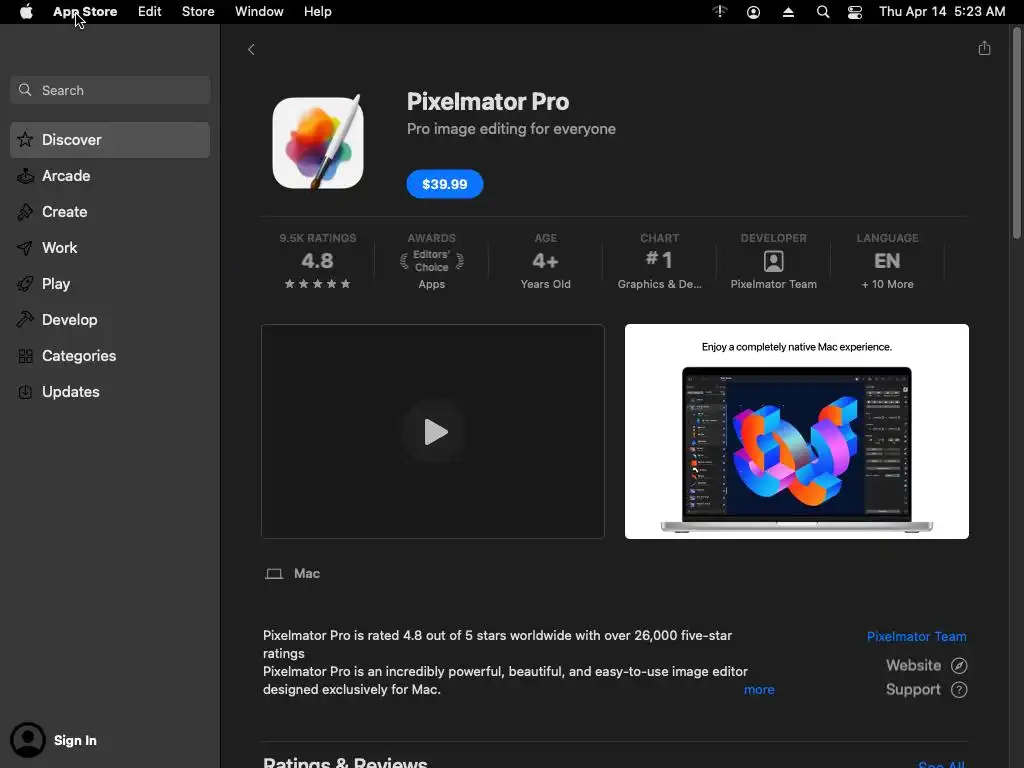This screenshot has width=1024, height=768.
Task: Open Spotlight search in menu bar
Action: point(823,12)
